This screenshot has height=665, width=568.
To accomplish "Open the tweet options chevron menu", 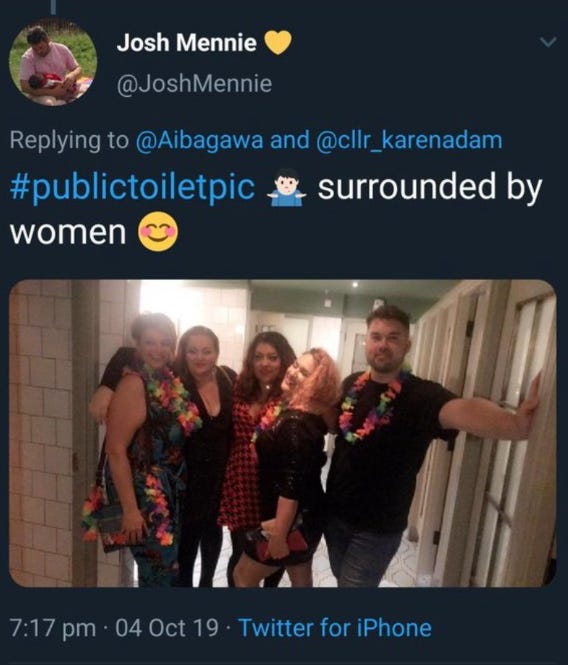I will coord(548,42).
